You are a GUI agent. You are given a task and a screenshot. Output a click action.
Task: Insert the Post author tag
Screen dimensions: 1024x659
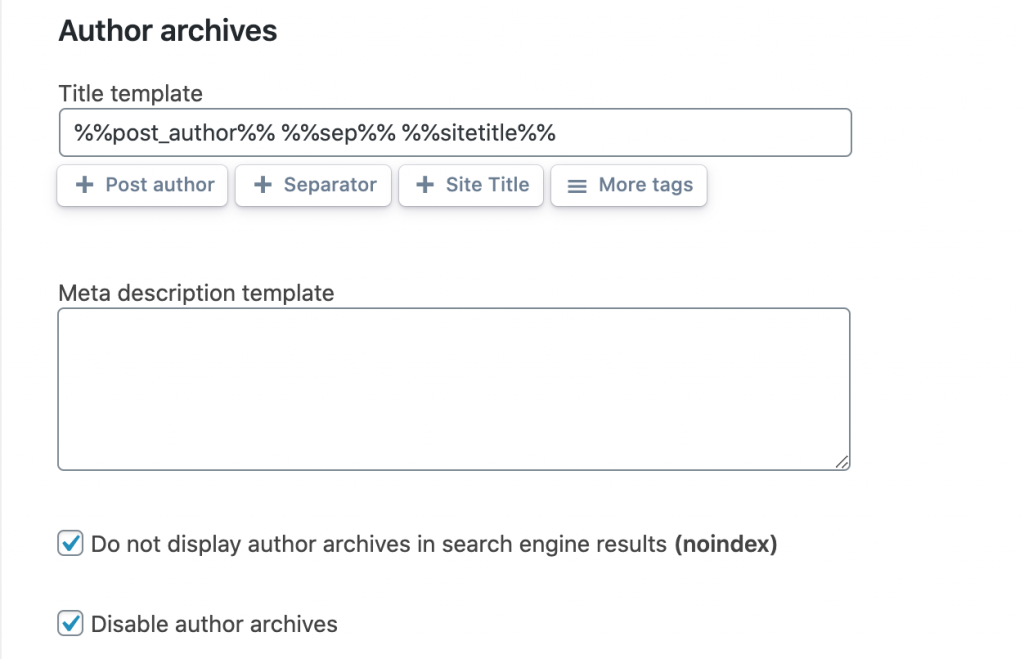pos(143,185)
